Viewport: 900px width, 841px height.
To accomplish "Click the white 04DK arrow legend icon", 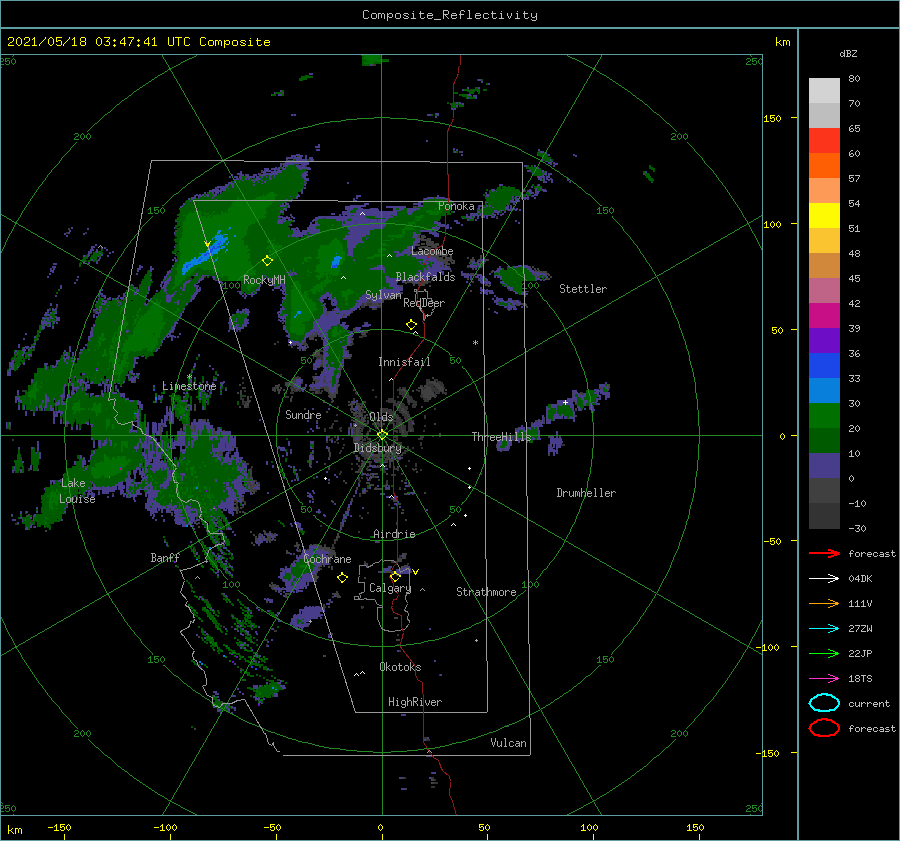I will point(824,578).
